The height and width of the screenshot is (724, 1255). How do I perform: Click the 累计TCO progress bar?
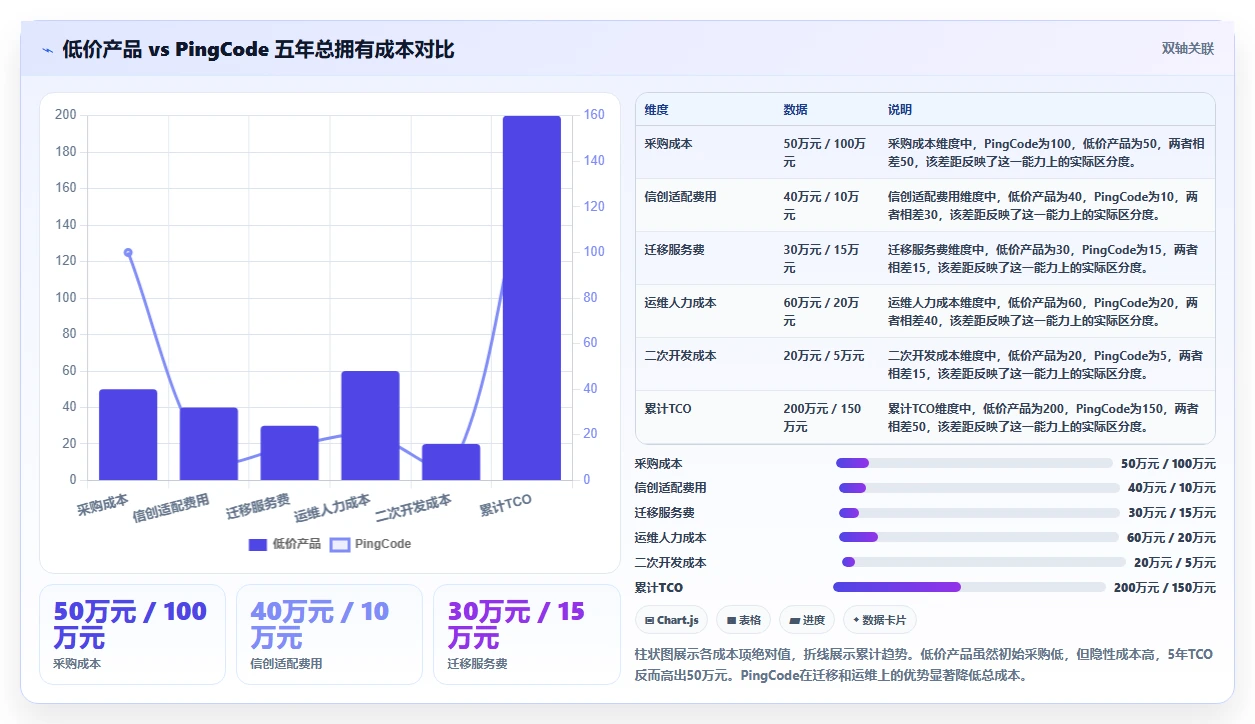click(x=969, y=587)
